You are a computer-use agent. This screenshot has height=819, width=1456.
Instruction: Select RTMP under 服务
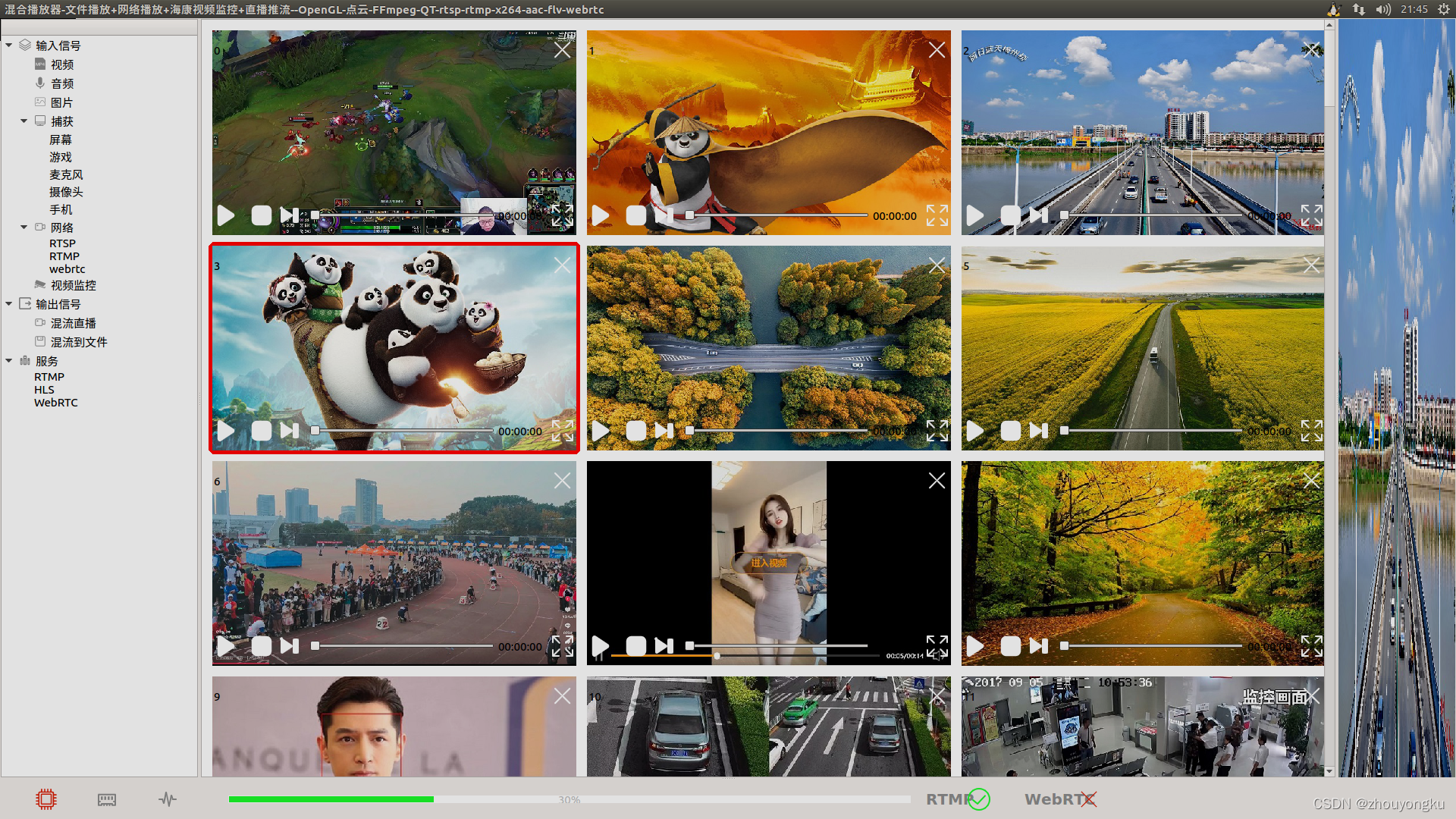click(x=49, y=377)
